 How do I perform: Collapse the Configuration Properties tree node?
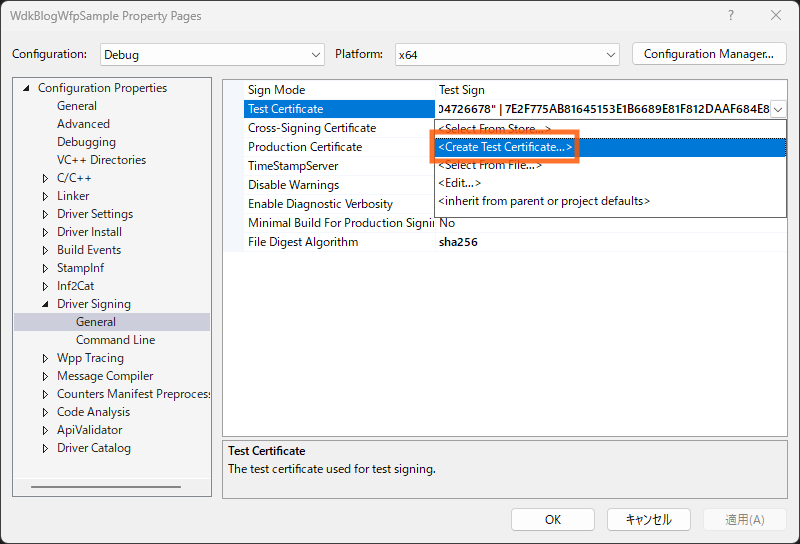point(27,88)
